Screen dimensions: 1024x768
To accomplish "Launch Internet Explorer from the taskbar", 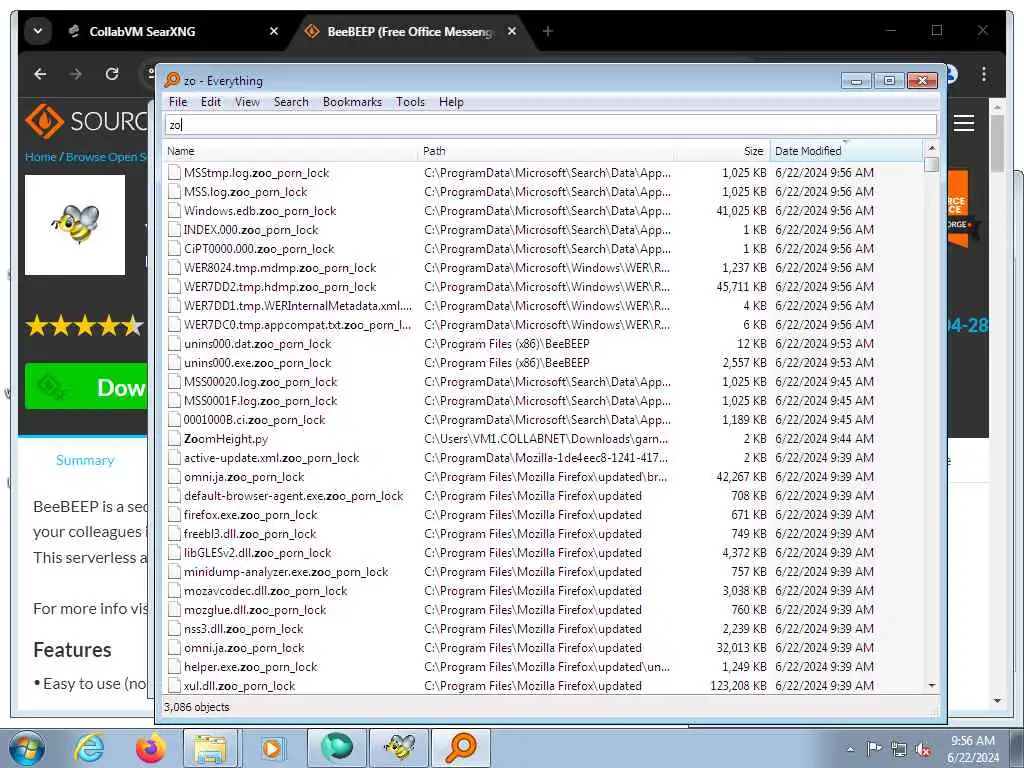I will (89, 748).
